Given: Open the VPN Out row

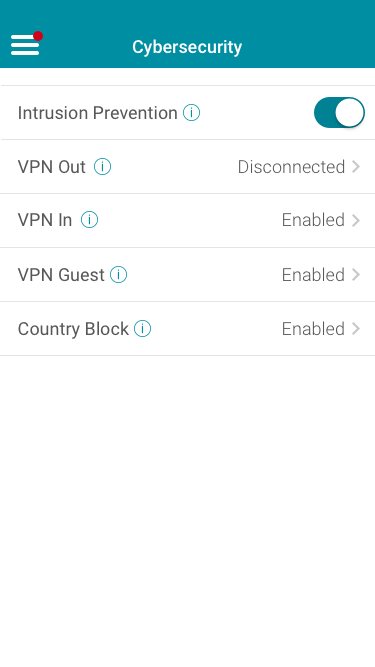Looking at the screenshot, I should tap(188, 167).
